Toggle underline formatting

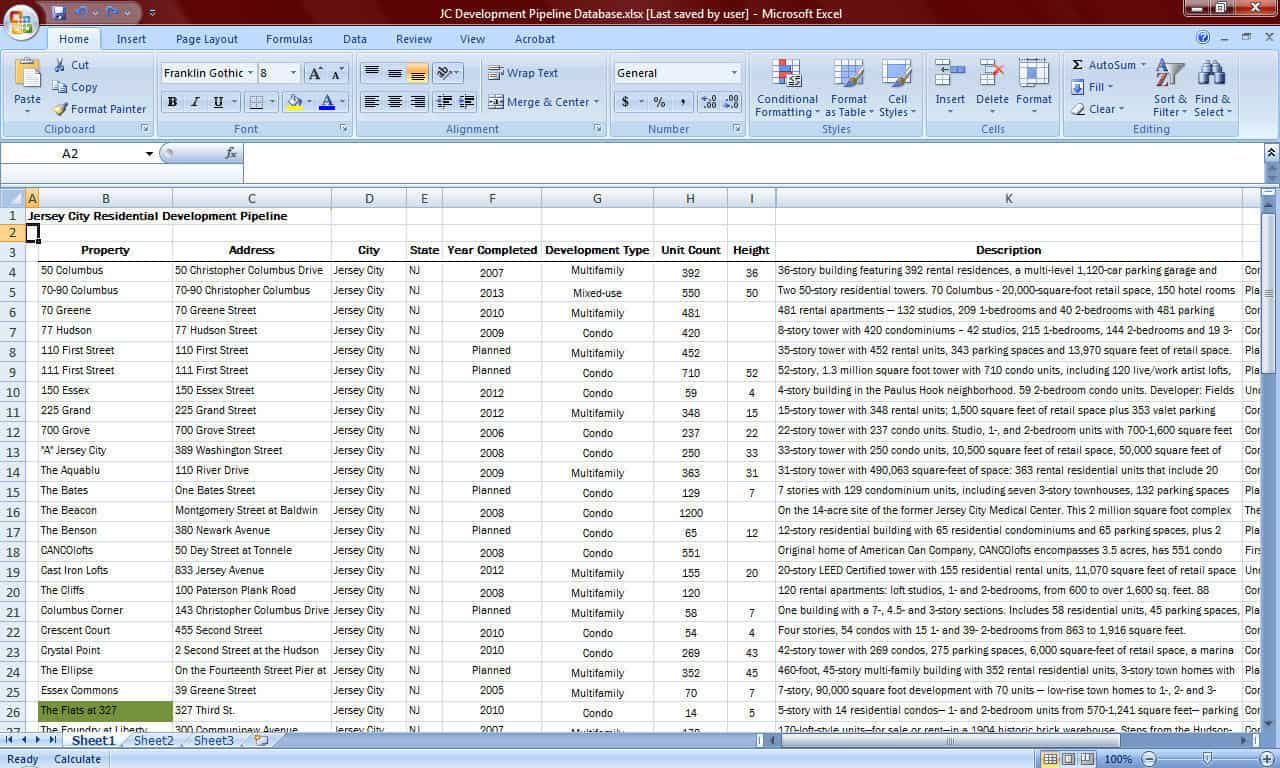[x=218, y=102]
